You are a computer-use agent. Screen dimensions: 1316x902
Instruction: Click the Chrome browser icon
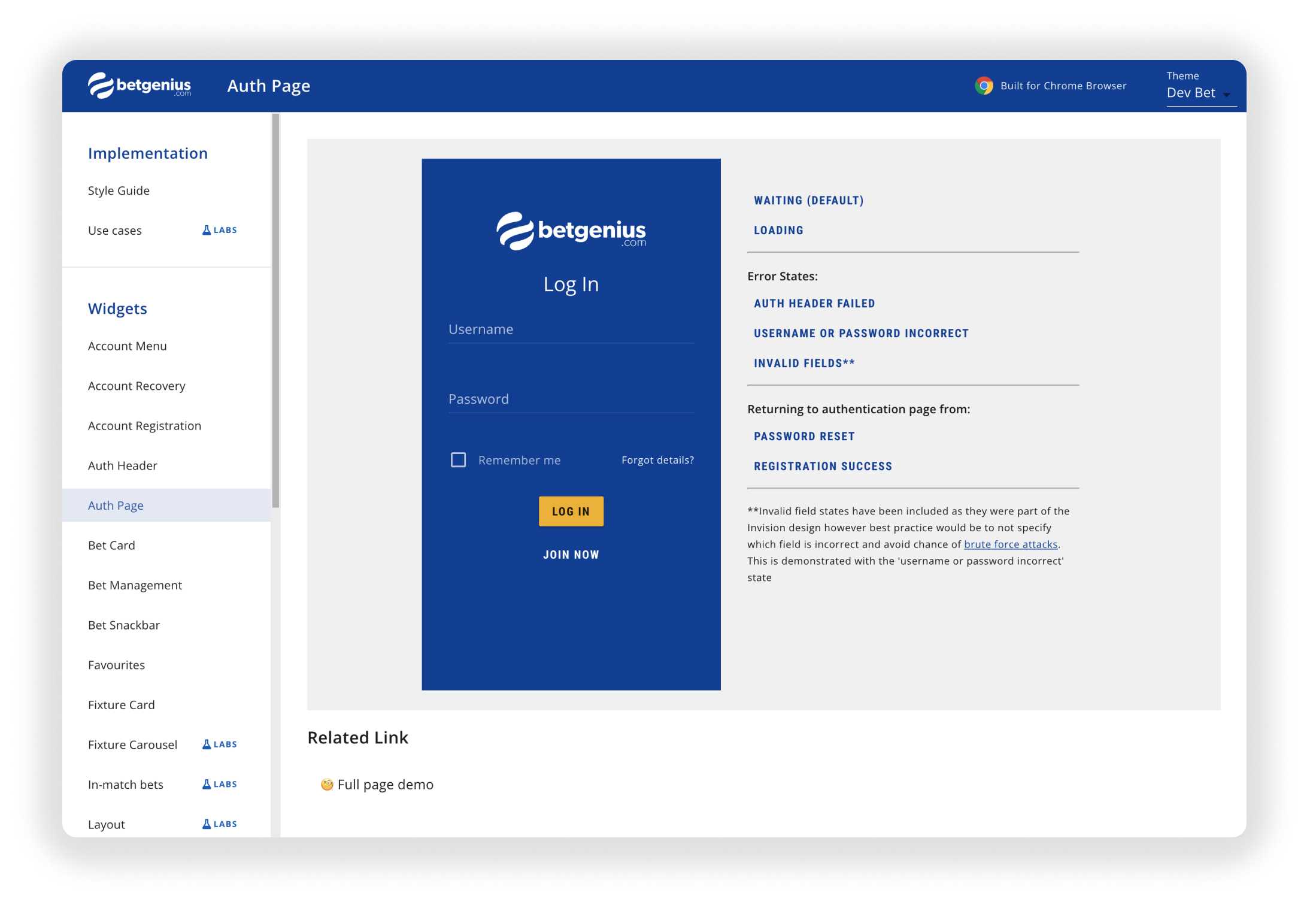[x=984, y=86]
